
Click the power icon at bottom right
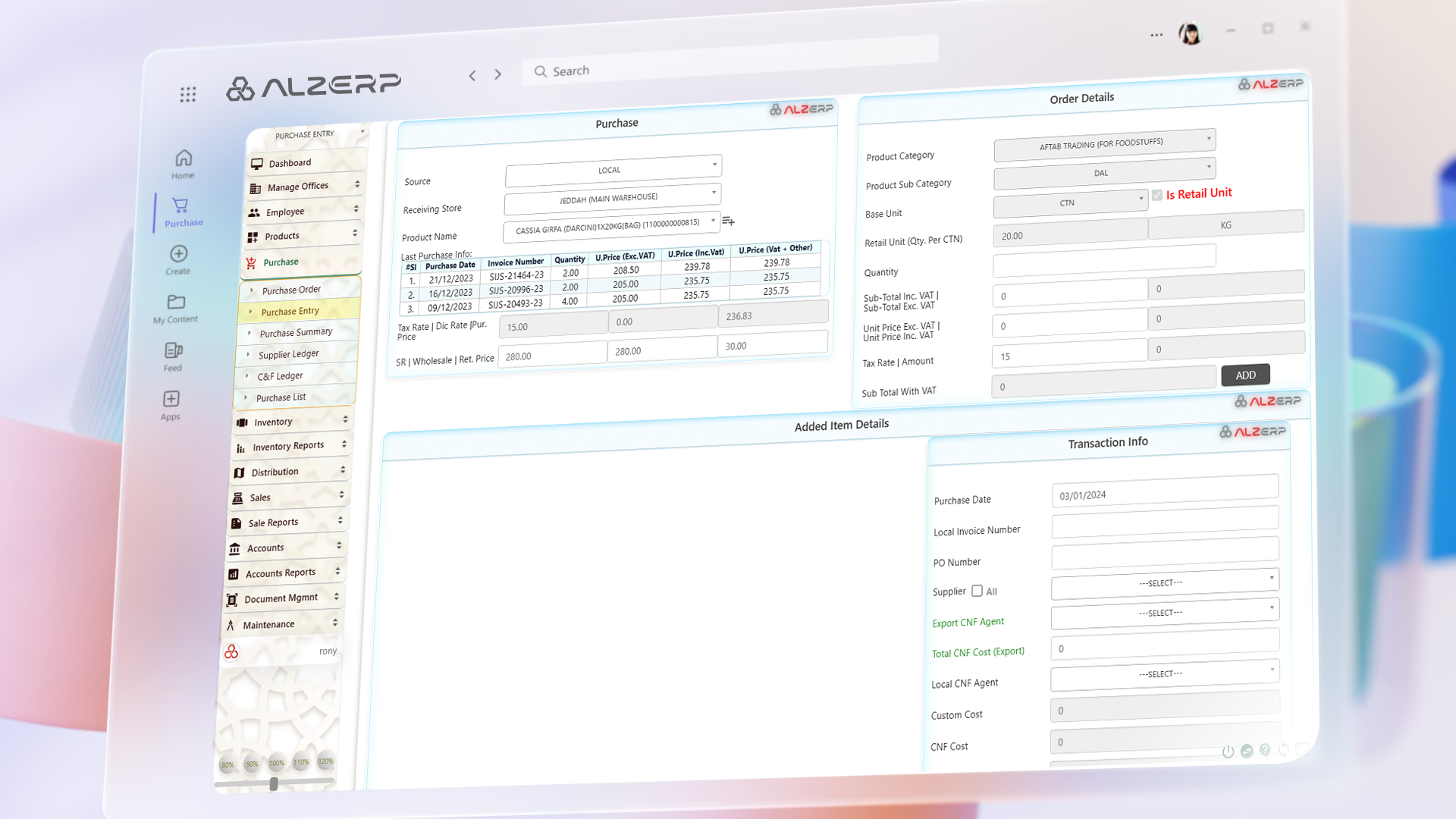1228,752
